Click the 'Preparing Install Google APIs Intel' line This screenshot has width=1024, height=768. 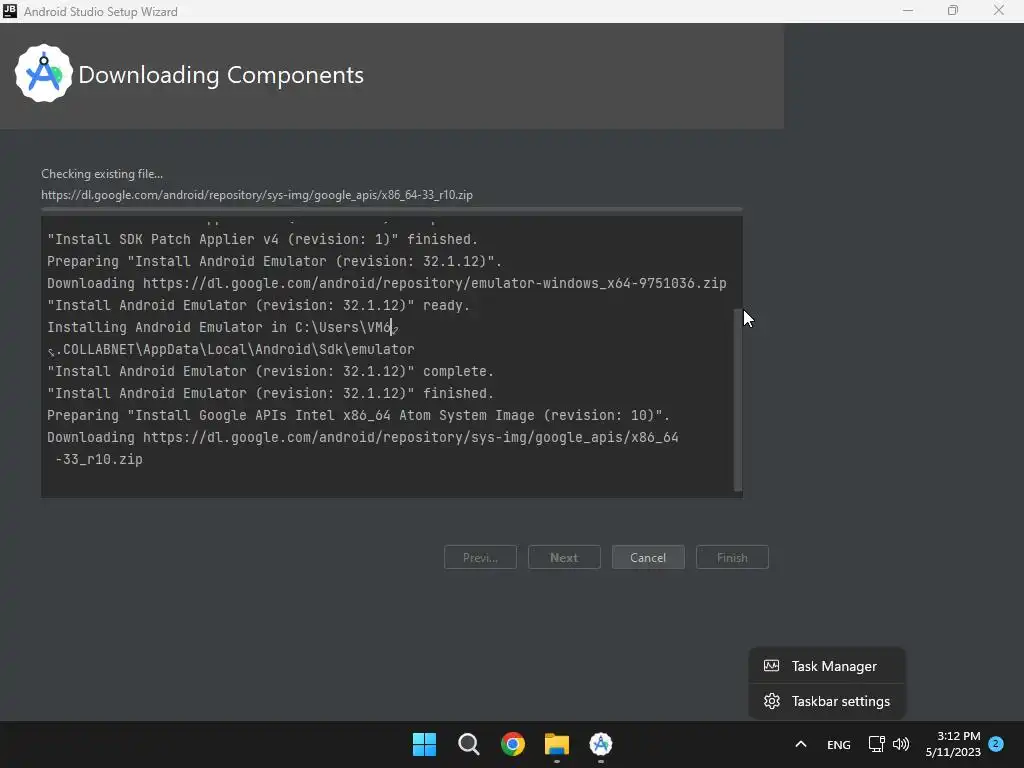359,415
